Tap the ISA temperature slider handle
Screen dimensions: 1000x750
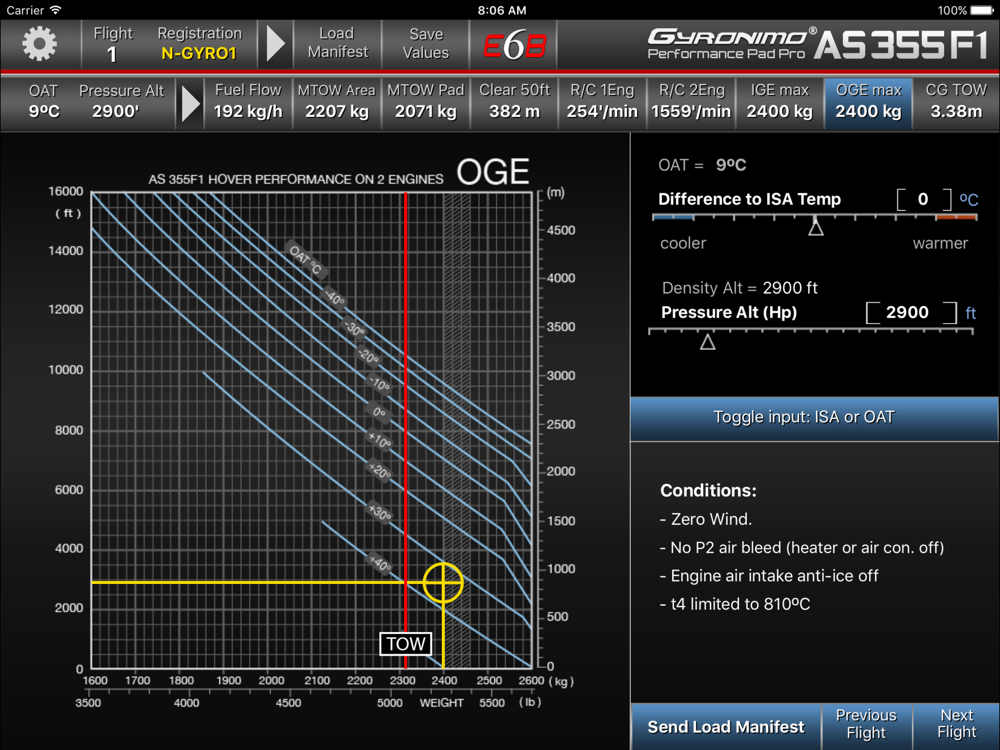click(816, 226)
